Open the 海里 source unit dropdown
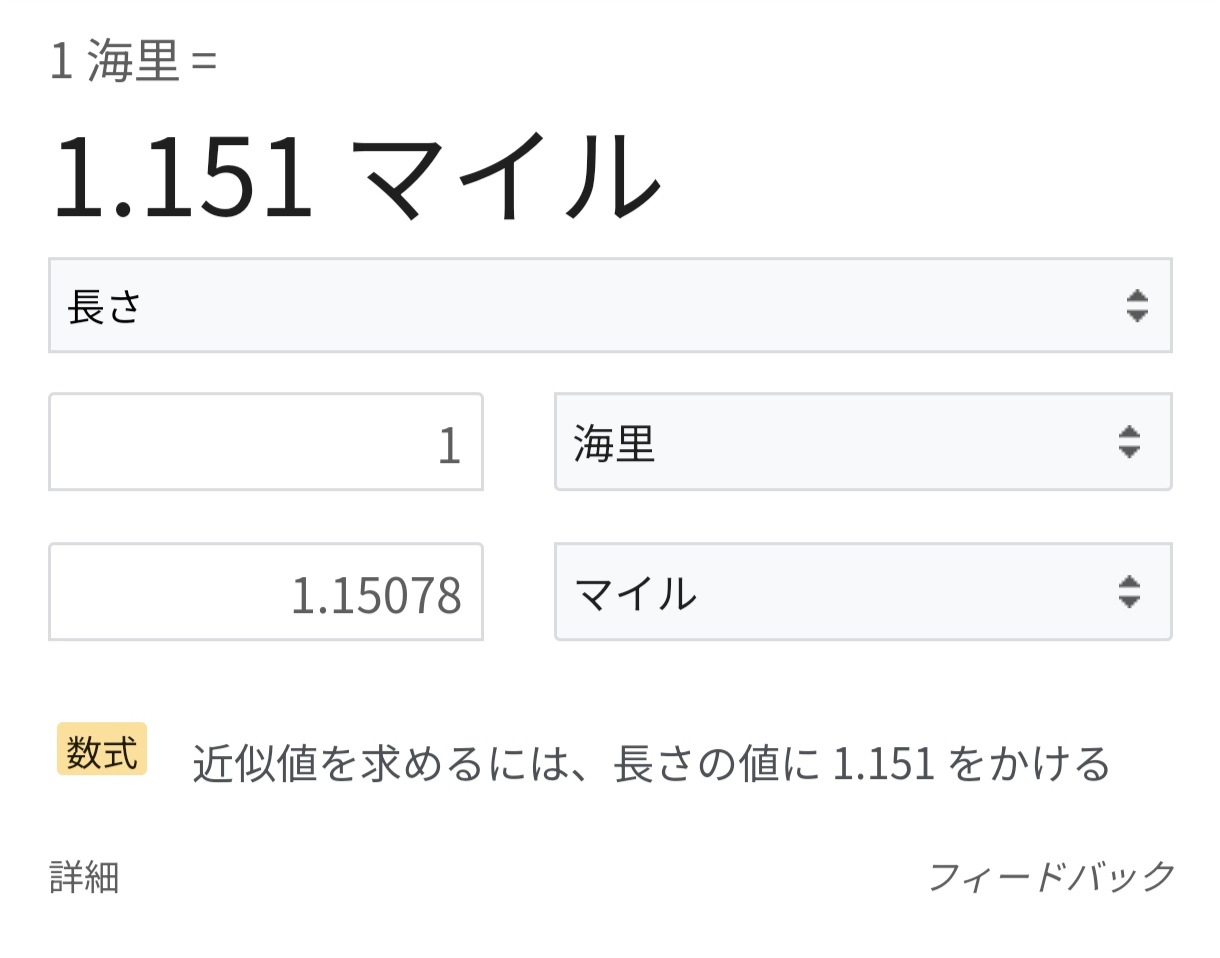The width and height of the screenshot is (1220, 958). click(862, 442)
